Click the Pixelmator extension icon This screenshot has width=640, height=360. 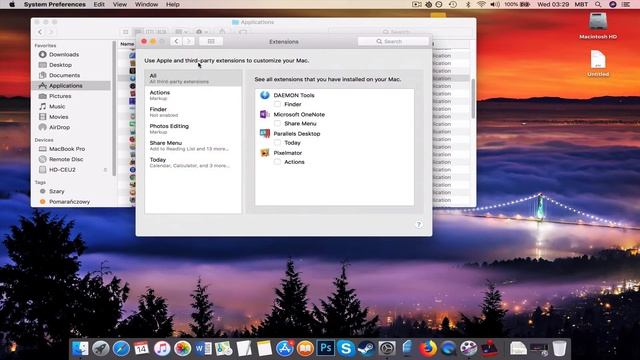click(x=264, y=153)
